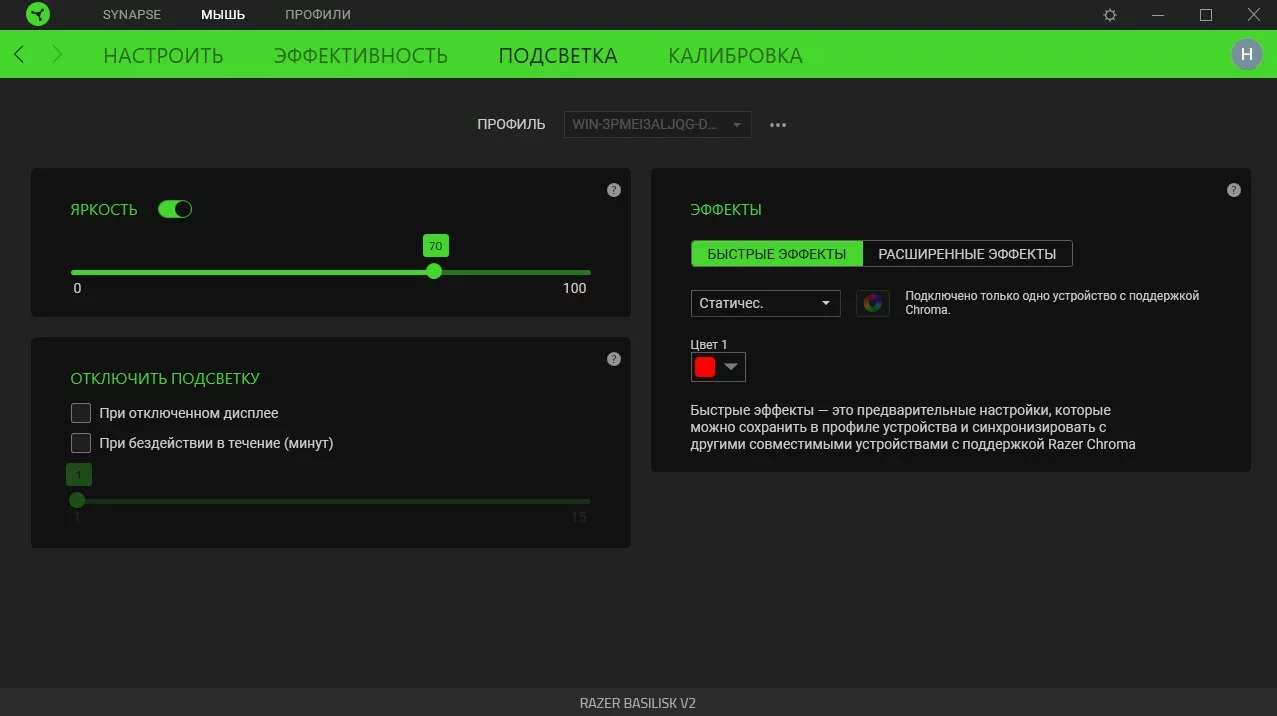Check При бездействии в течение option

click(81, 443)
